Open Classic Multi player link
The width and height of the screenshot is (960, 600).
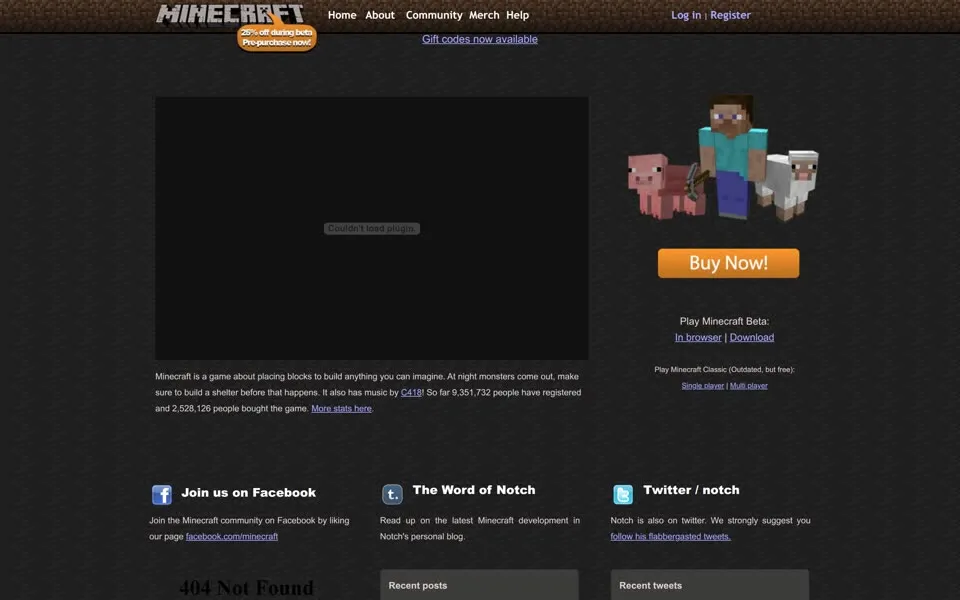(x=748, y=386)
